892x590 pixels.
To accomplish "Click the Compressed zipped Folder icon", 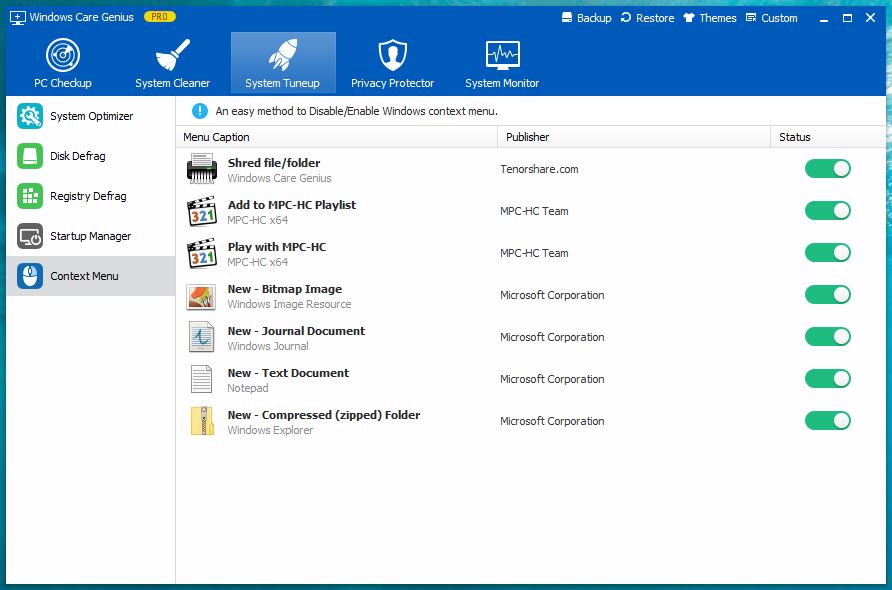I will tap(203, 421).
